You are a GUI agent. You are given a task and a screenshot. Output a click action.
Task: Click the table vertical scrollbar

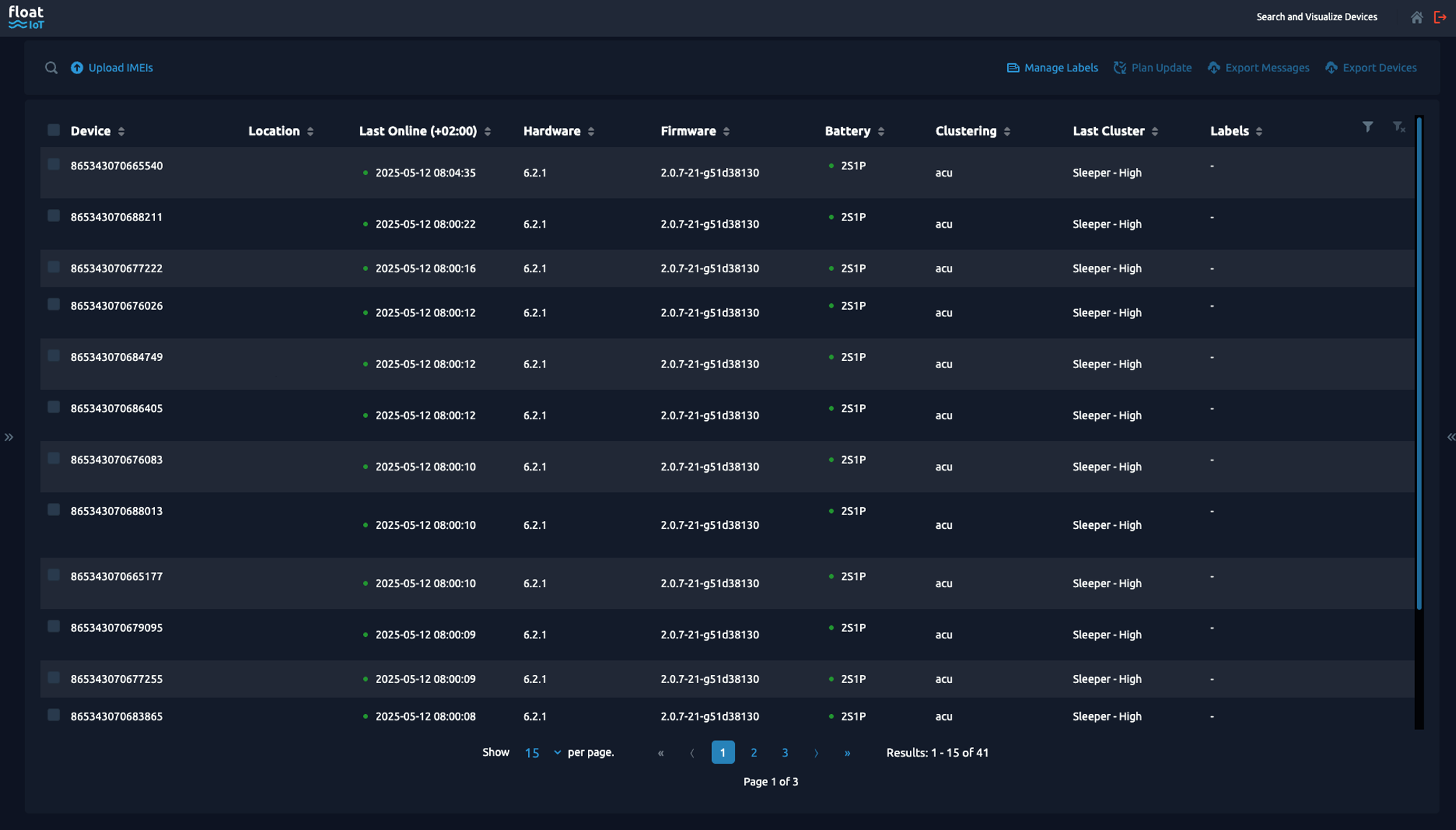tap(1419, 364)
